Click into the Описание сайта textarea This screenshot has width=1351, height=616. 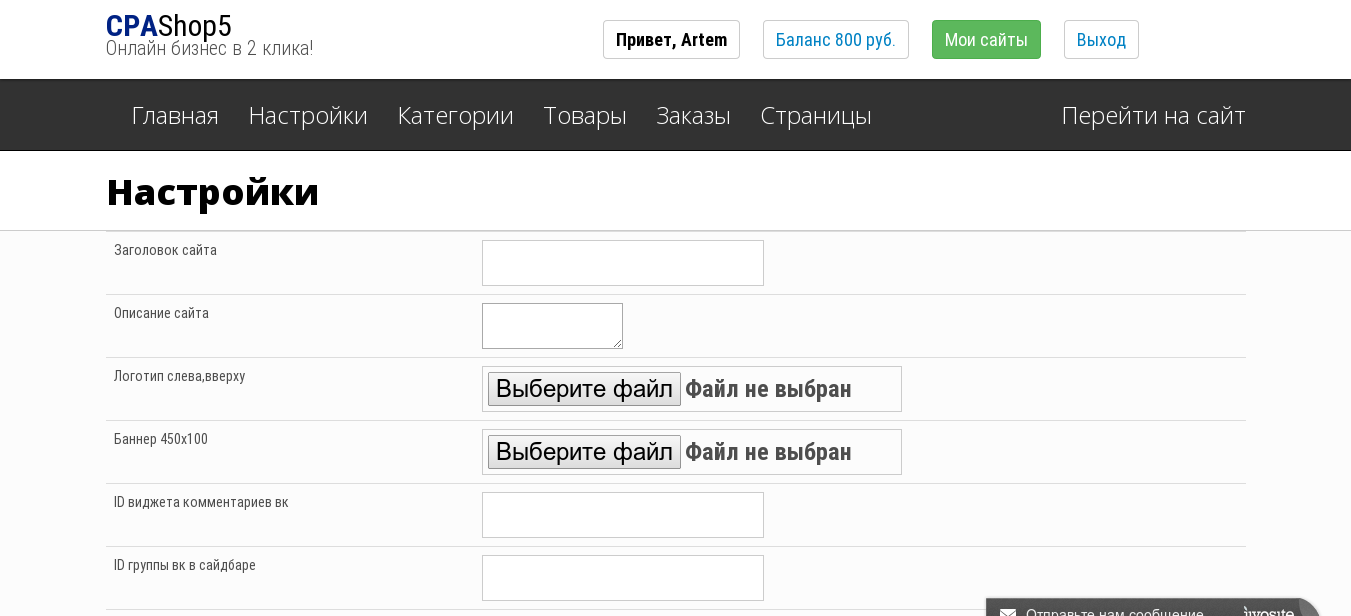pyautogui.click(x=552, y=326)
